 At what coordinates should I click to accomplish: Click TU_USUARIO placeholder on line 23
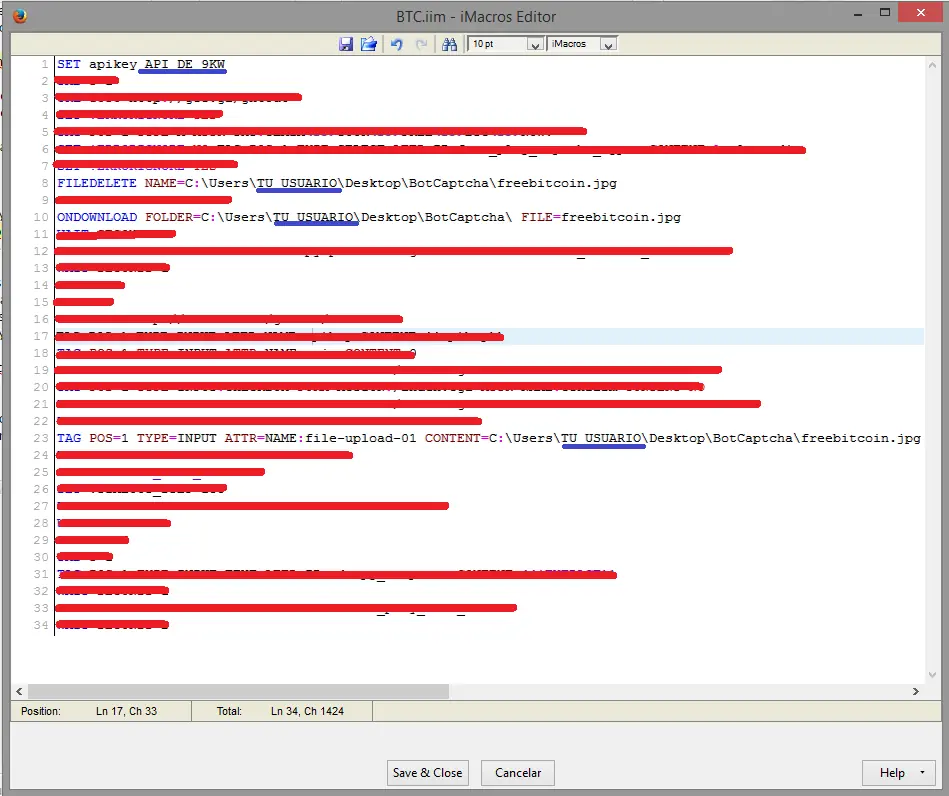[601, 438]
